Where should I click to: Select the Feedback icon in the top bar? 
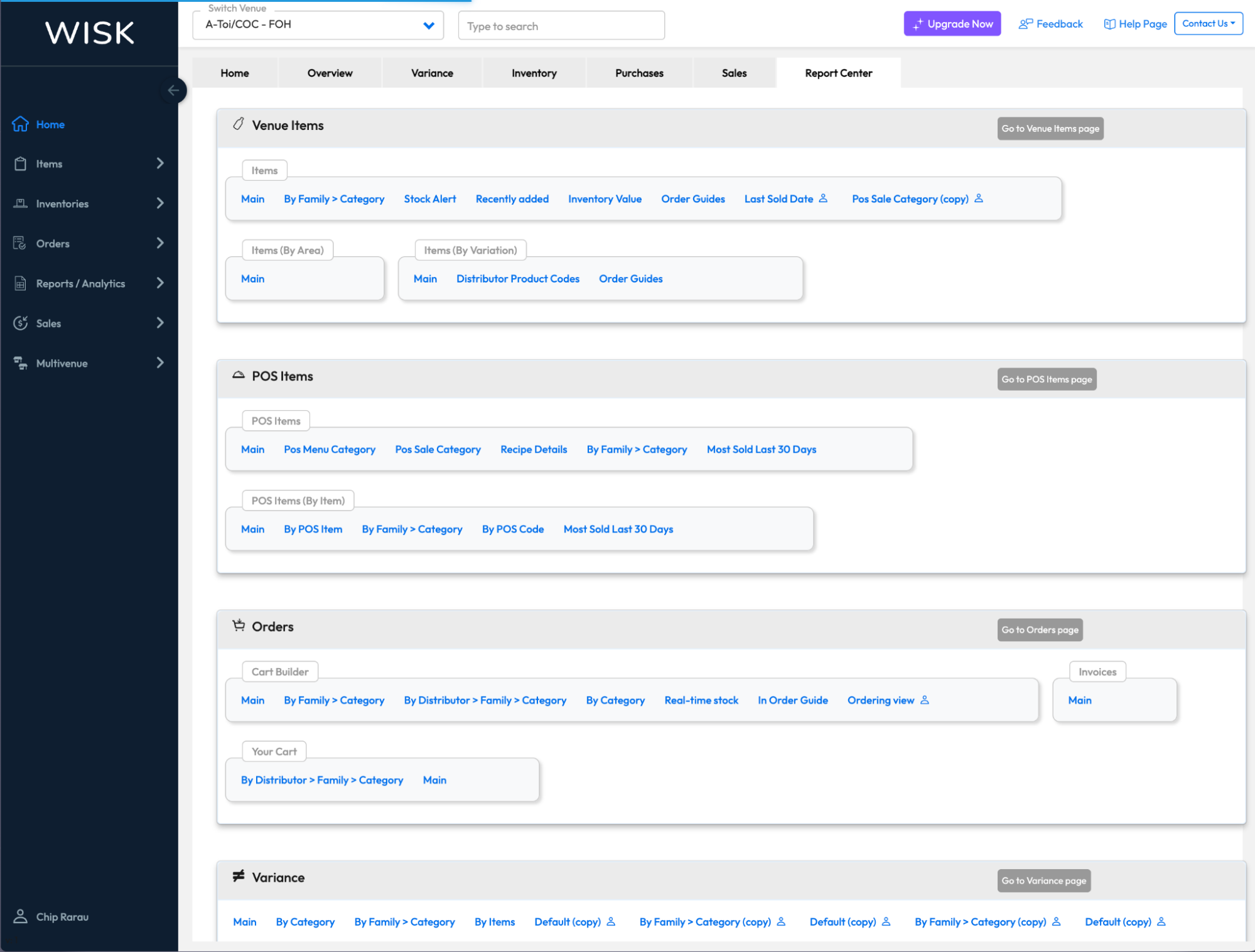(1026, 23)
